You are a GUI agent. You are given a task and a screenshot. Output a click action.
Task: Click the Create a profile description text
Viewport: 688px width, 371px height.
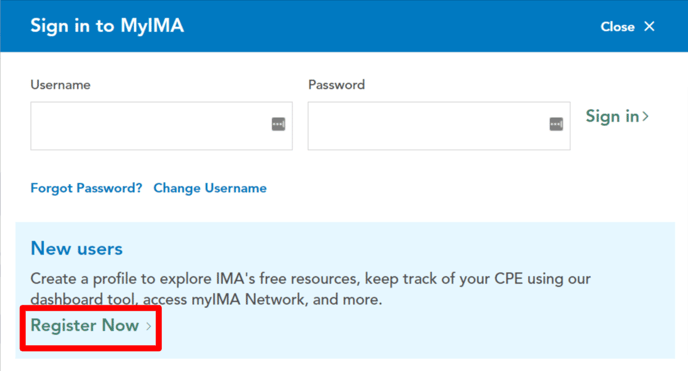(x=310, y=289)
